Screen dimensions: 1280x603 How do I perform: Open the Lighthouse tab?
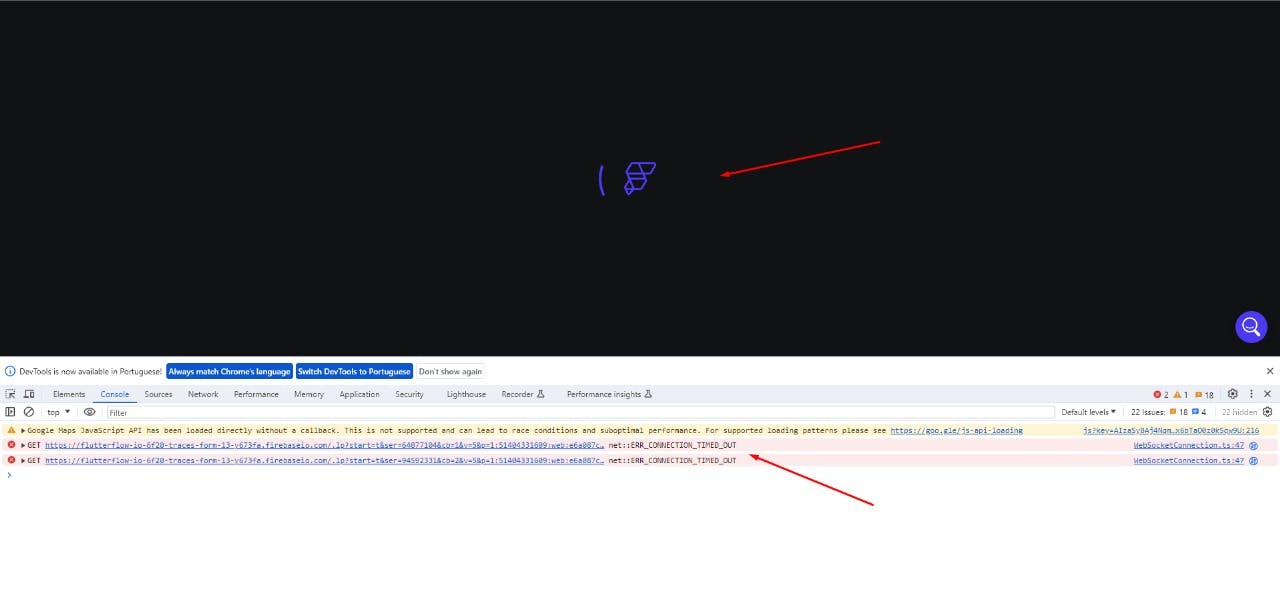[x=466, y=394]
